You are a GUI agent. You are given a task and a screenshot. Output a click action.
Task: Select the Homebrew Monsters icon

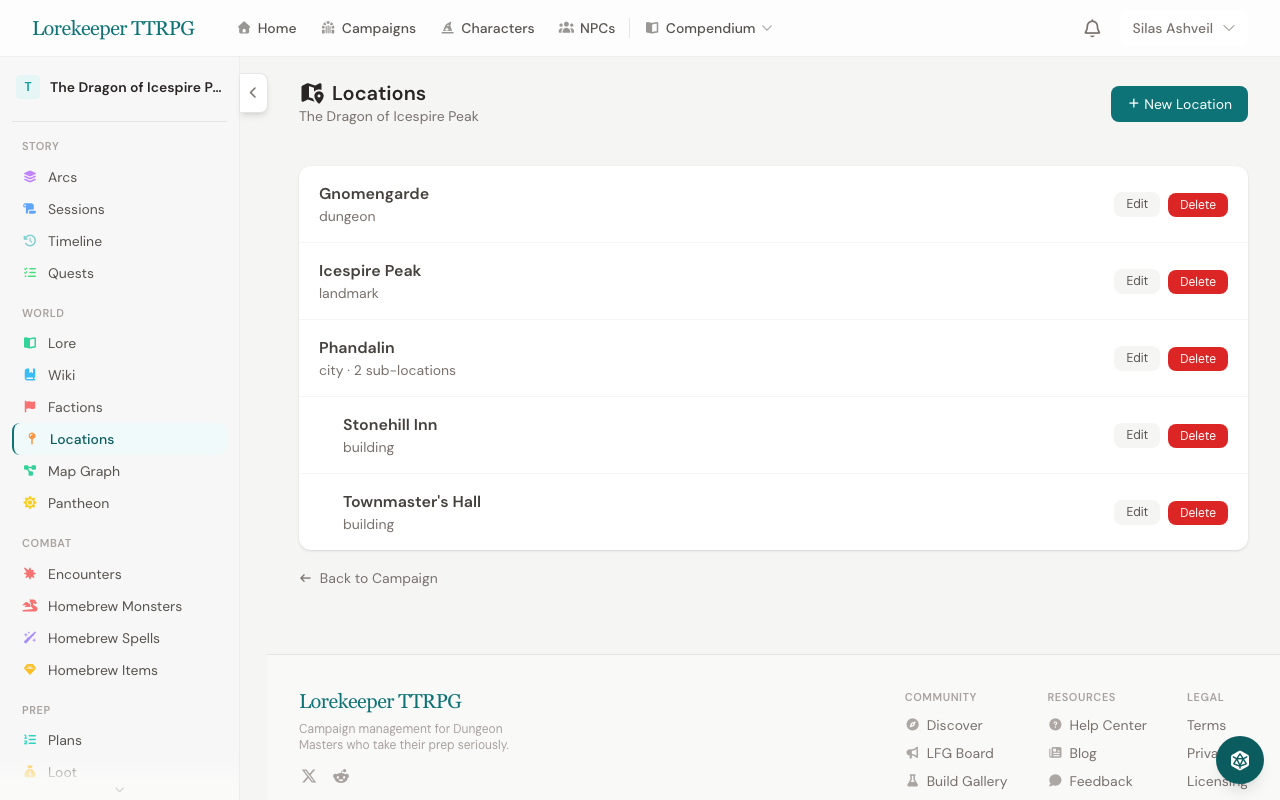pyautogui.click(x=29, y=606)
